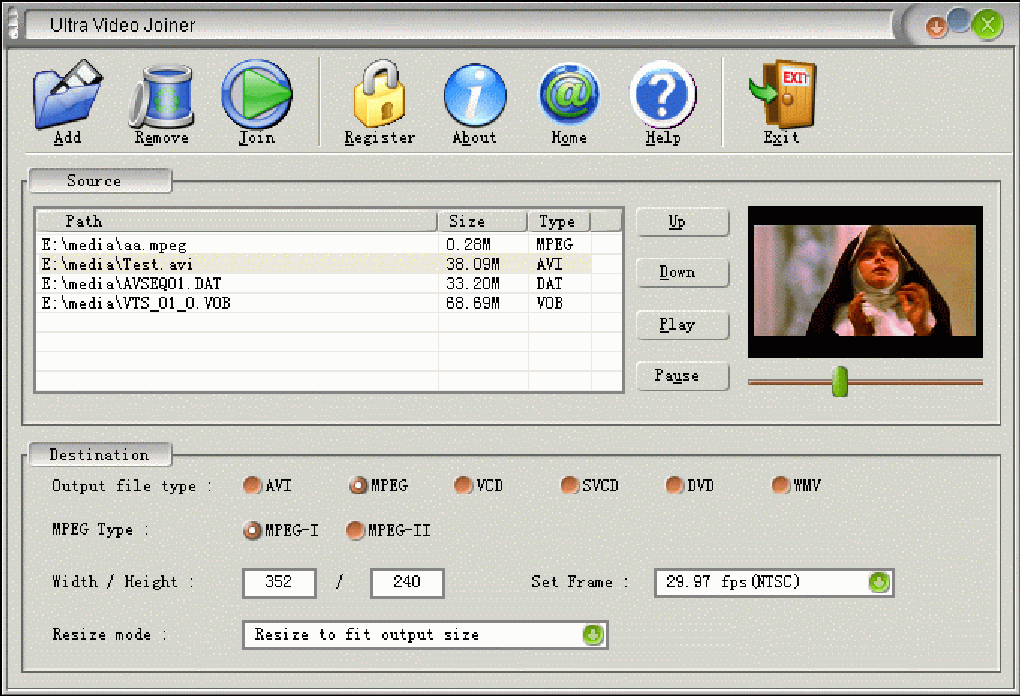This screenshot has width=1020, height=696.
Task: Open the Register padlock icon
Action: 379,94
